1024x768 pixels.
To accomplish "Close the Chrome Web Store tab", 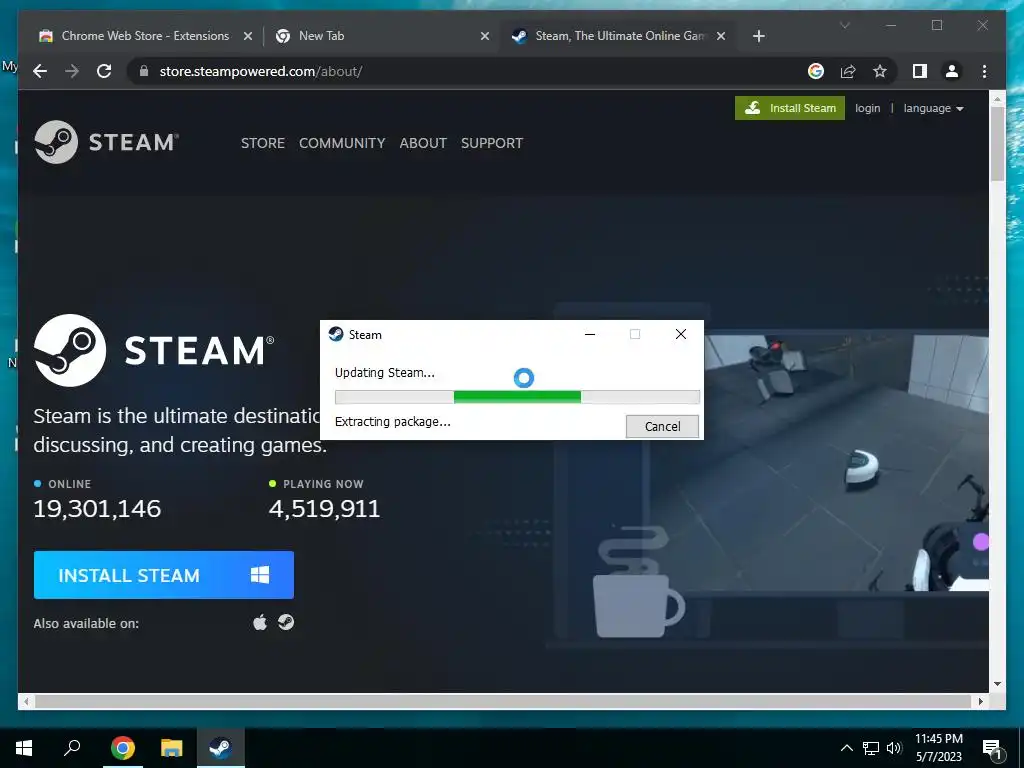I will click(x=248, y=36).
